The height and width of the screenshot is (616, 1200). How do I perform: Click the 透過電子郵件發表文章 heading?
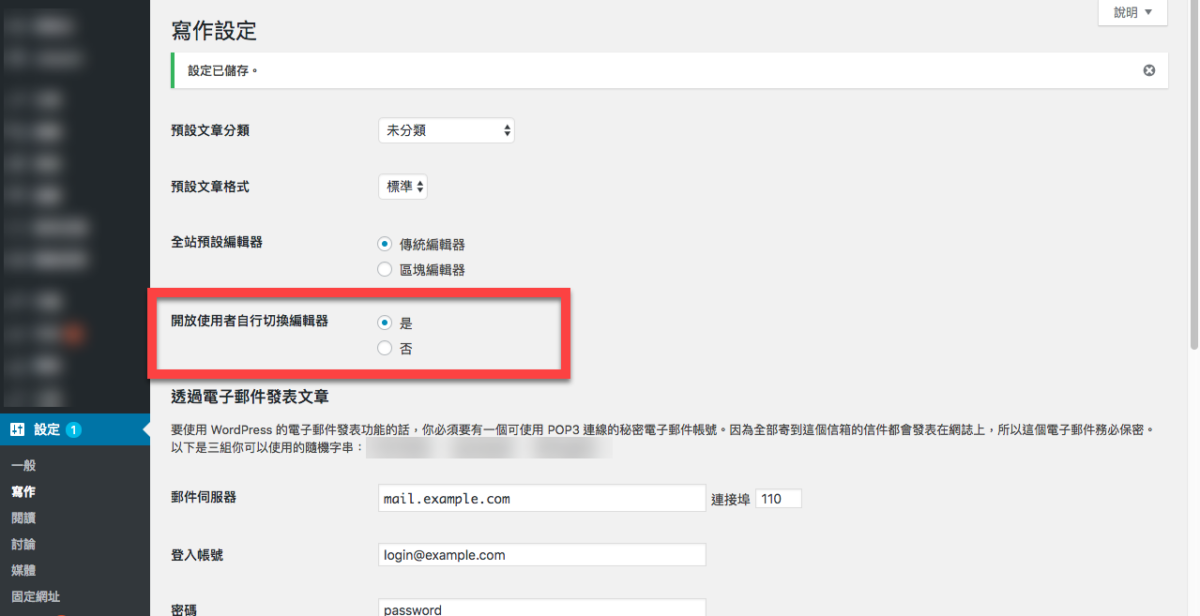click(250, 397)
